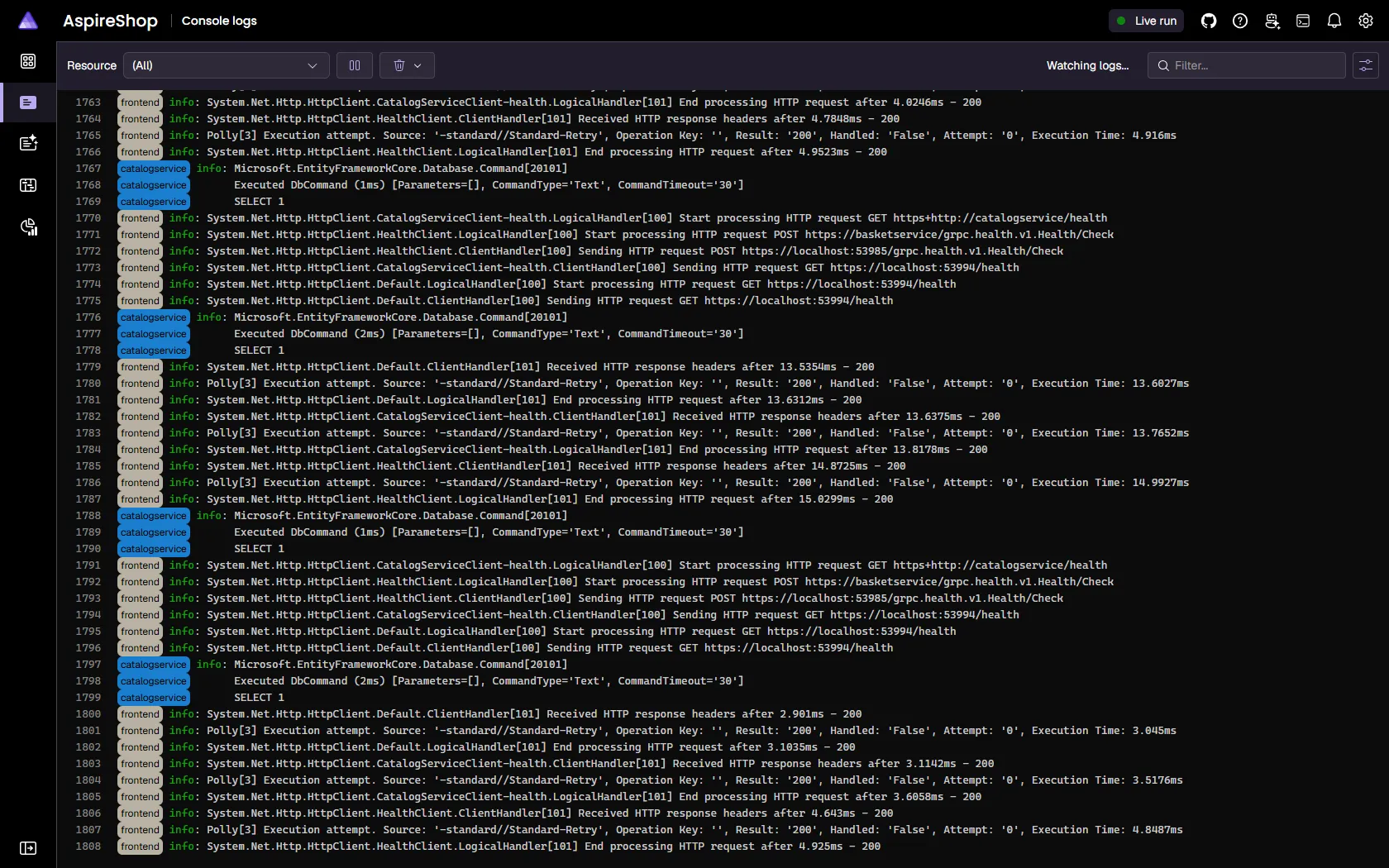Open the Structured logs sidebar icon
This screenshot has width=1389, height=868.
click(x=28, y=143)
